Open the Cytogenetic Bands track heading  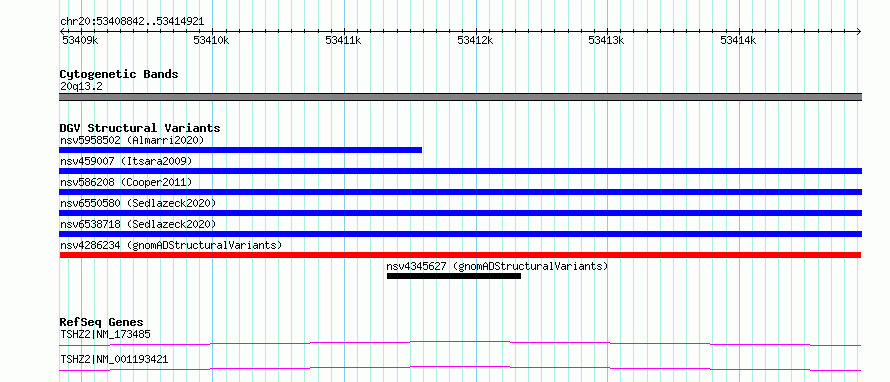[x=119, y=74]
